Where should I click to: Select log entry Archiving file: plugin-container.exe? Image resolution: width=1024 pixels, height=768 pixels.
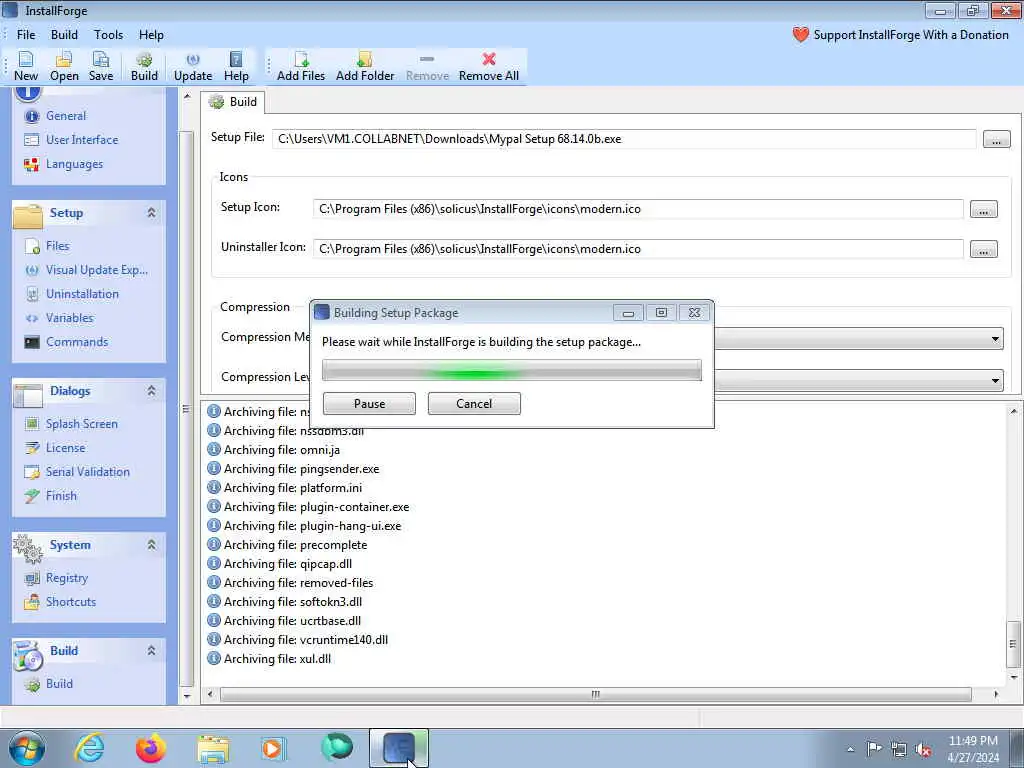pyautogui.click(x=308, y=507)
